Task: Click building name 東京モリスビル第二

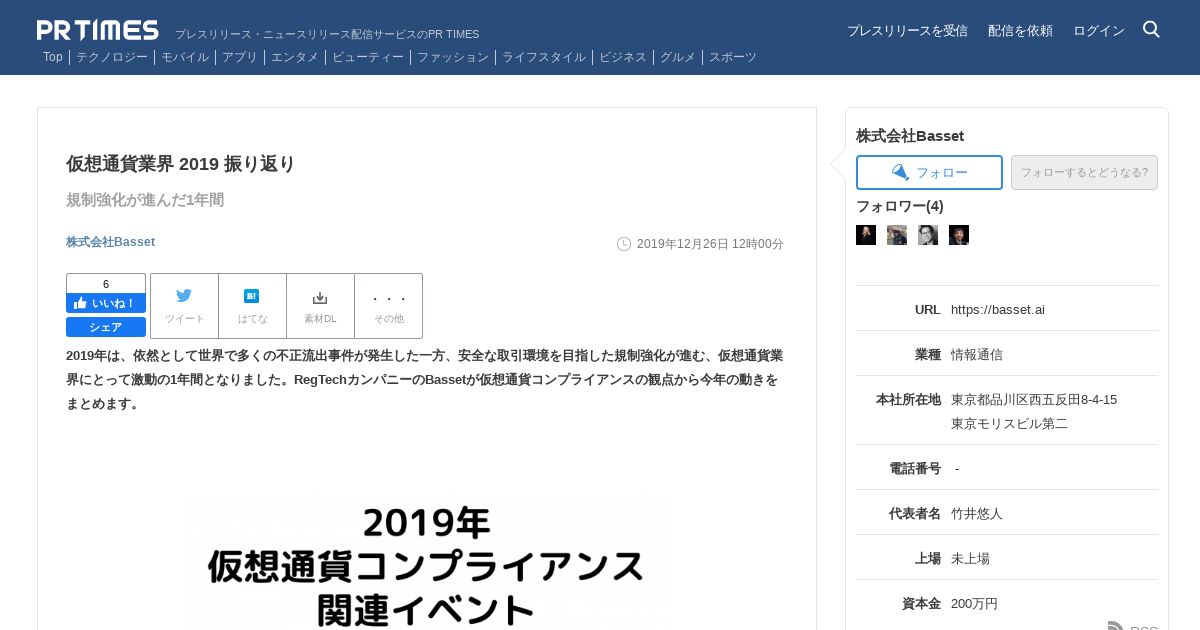Action: (x=1009, y=423)
